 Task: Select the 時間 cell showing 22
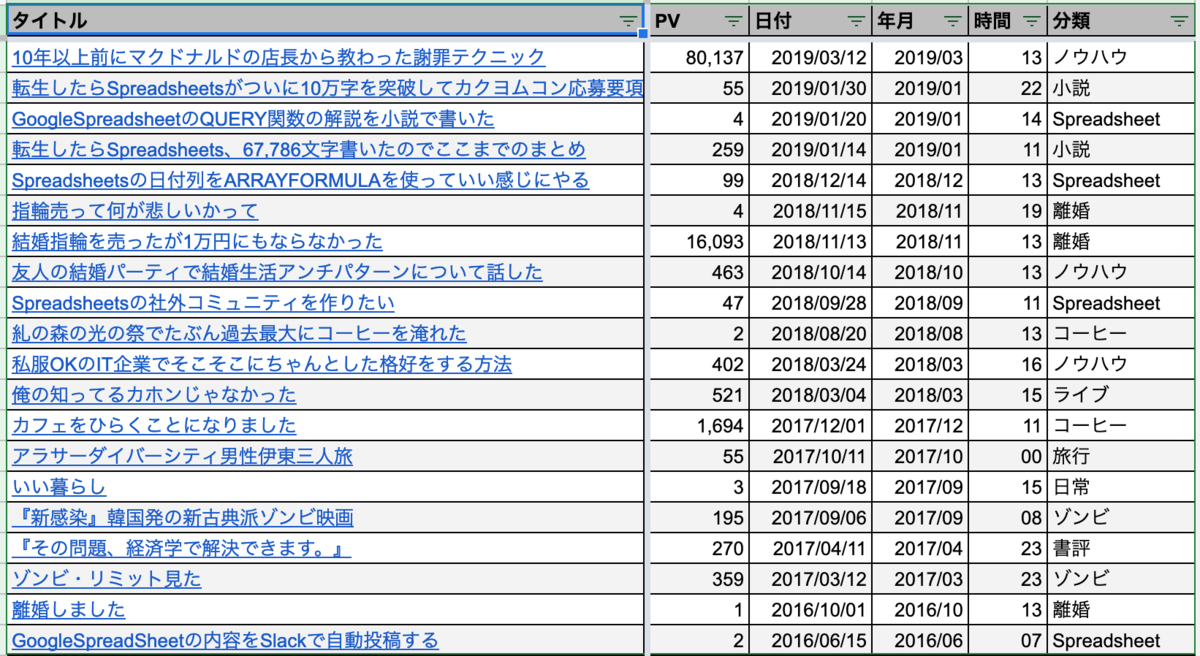click(1009, 88)
